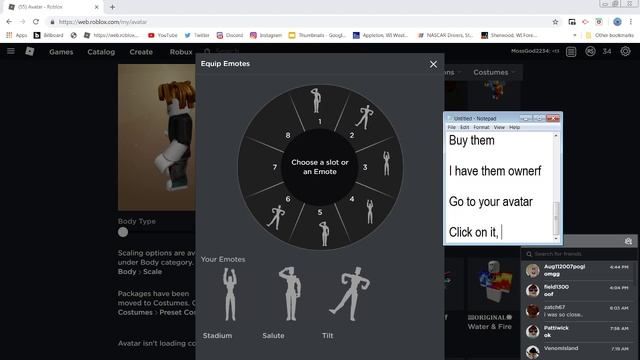Screen dimensions: 640x360
Task: Open a new Chrome tab
Action: pyautogui.click(x=112, y=7)
